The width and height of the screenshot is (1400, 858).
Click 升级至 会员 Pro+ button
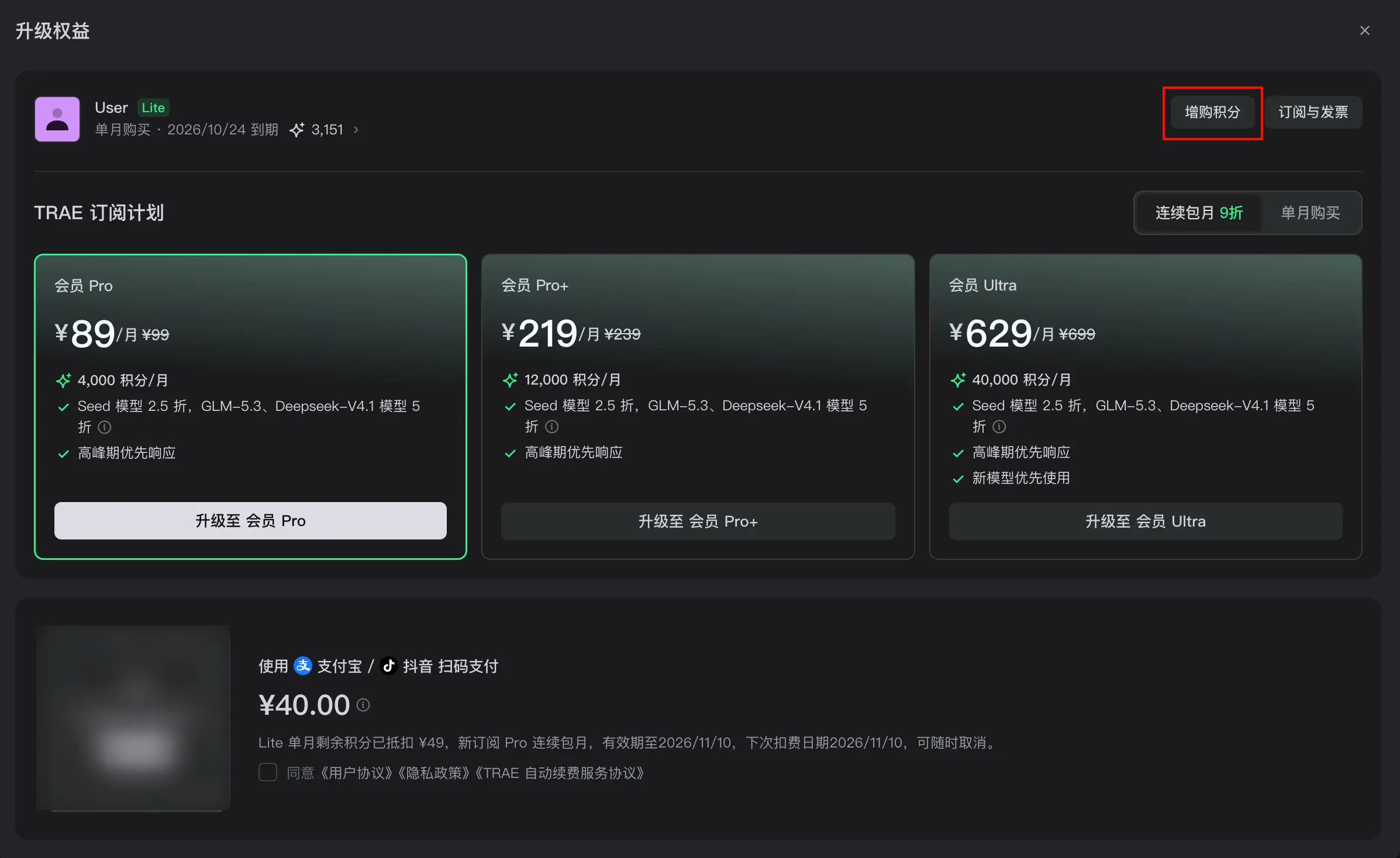698,521
